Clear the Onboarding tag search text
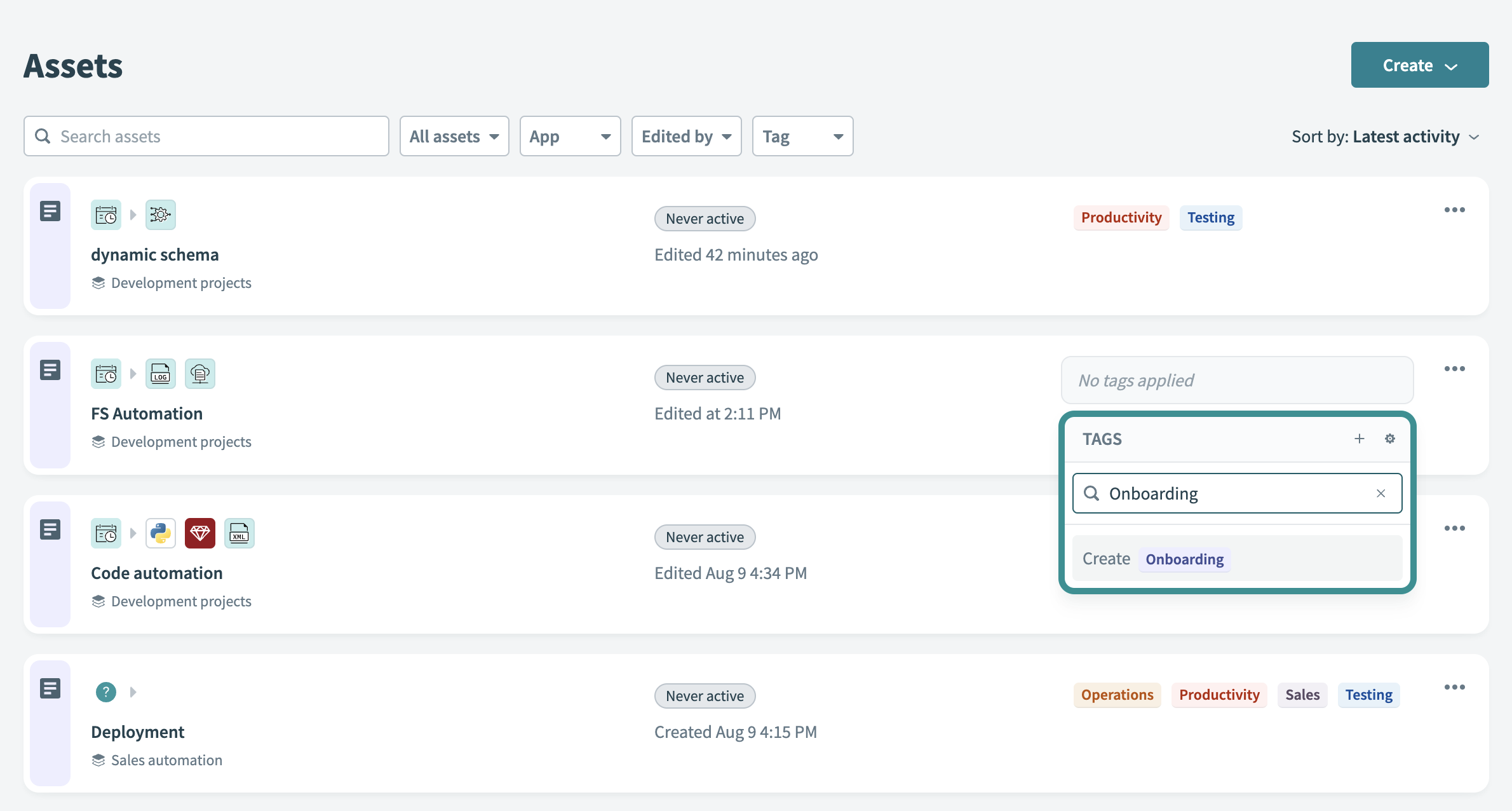The height and width of the screenshot is (811, 1512). [1380, 493]
